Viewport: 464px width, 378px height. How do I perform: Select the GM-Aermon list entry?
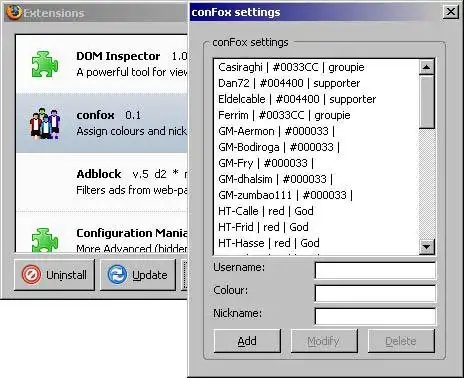[316, 131]
